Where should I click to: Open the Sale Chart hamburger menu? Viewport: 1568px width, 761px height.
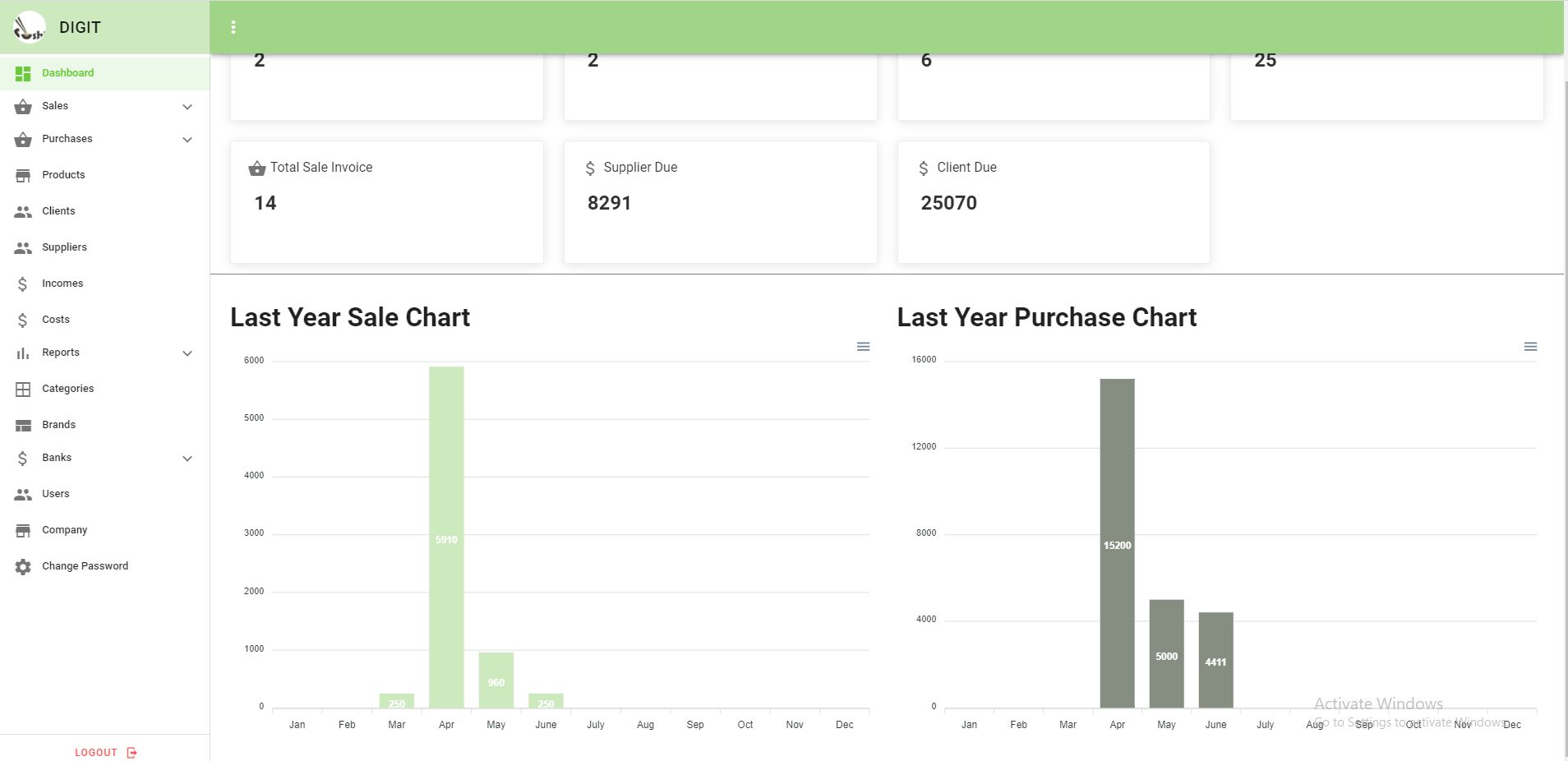click(863, 347)
